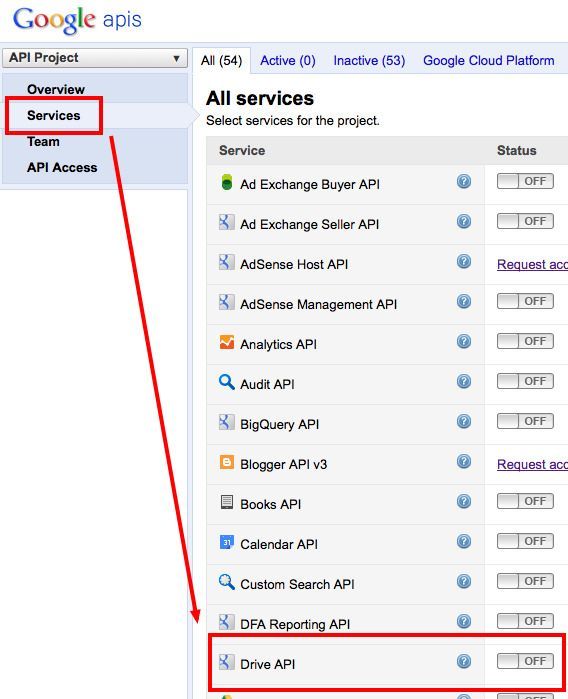Click the AdSense Management API icon
The width and height of the screenshot is (568, 699).
click(226, 302)
